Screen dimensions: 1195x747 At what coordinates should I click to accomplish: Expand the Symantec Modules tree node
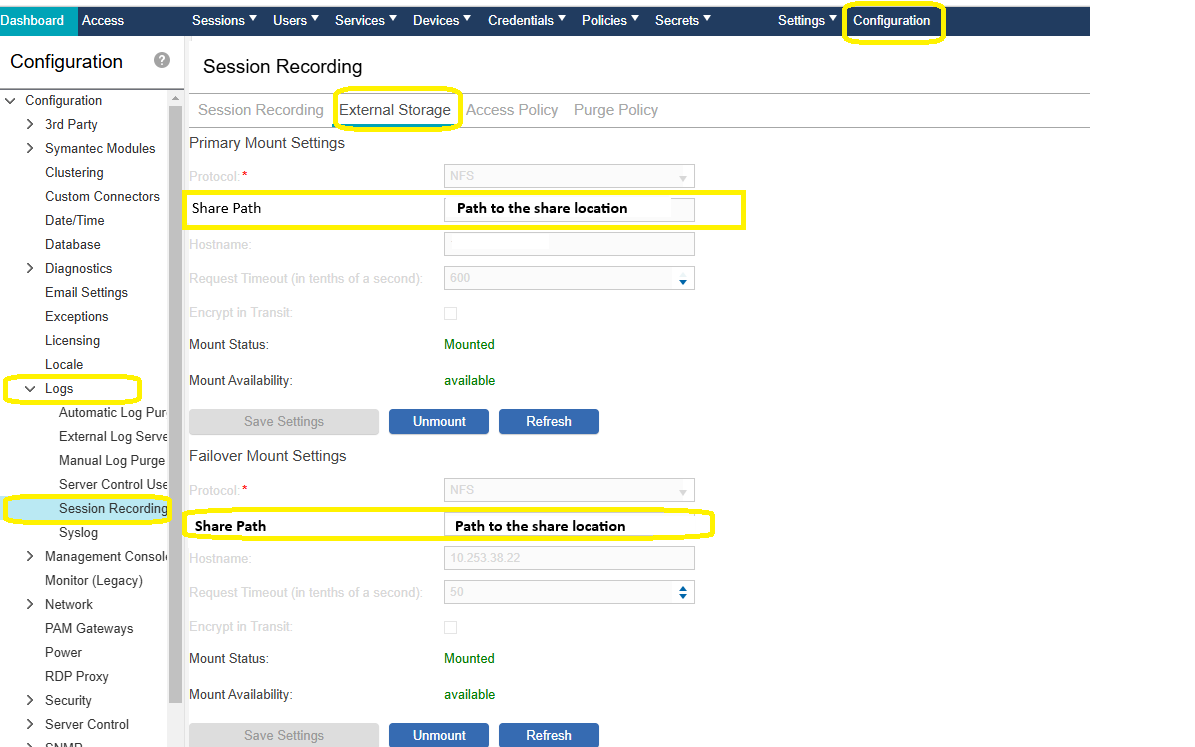(30, 148)
